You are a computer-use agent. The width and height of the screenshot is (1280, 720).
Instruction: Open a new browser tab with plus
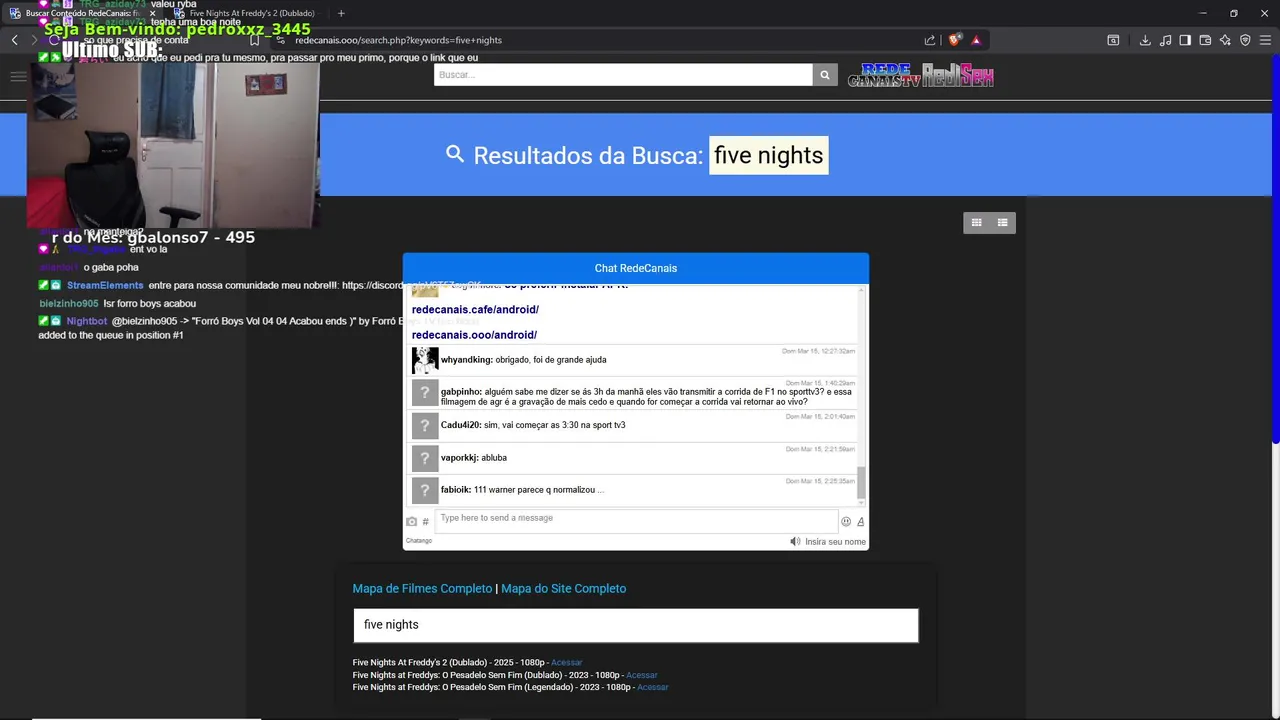point(341,13)
